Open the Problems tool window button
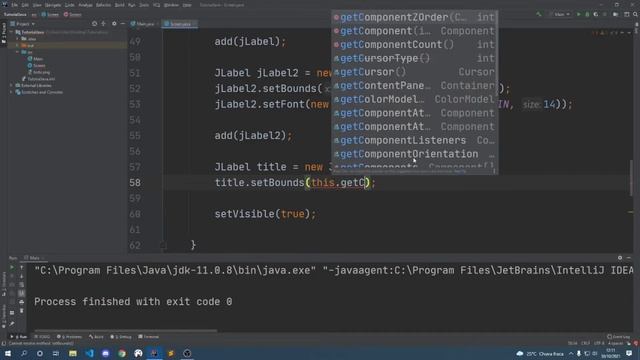 click(69, 337)
